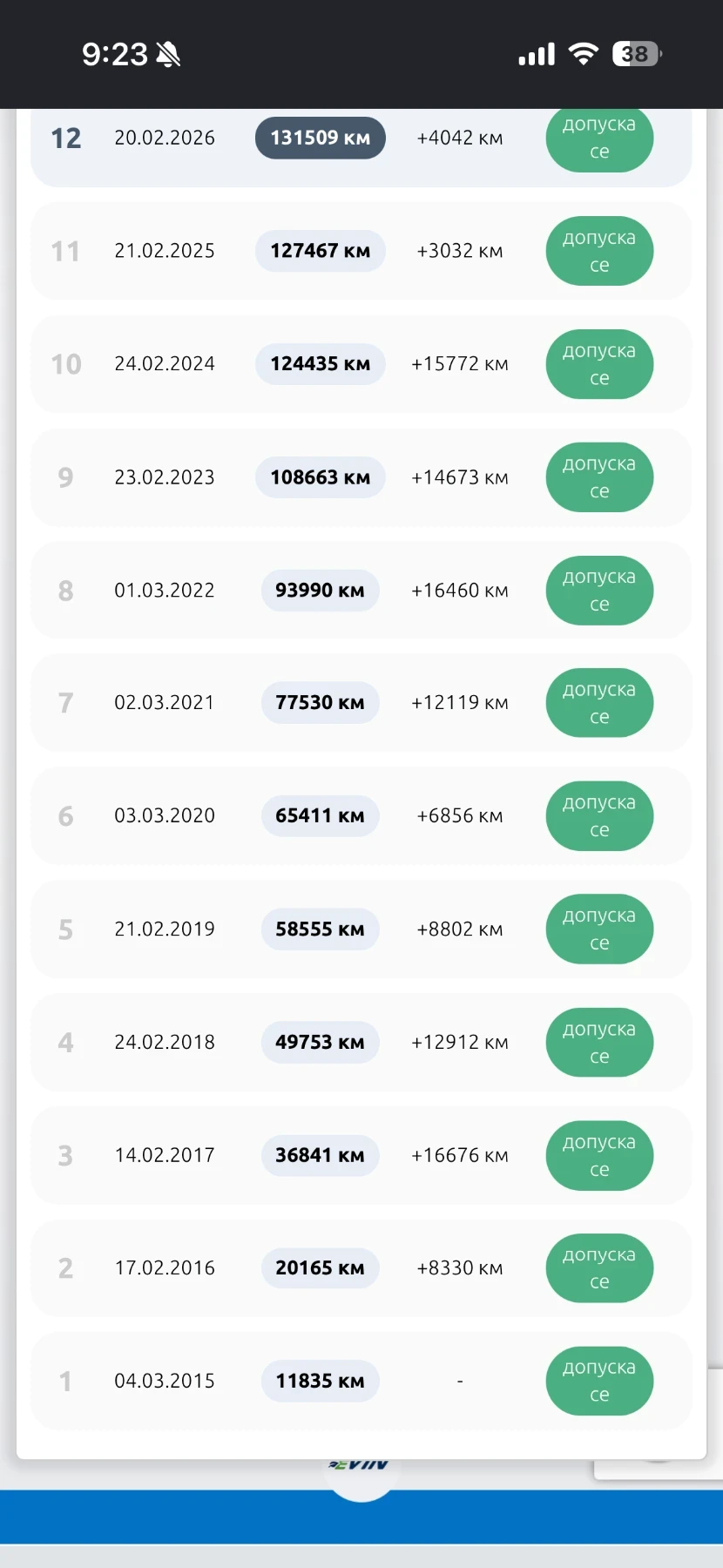
Task: Open inspection row number 7
Action: pyautogui.click(x=361, y=703)
